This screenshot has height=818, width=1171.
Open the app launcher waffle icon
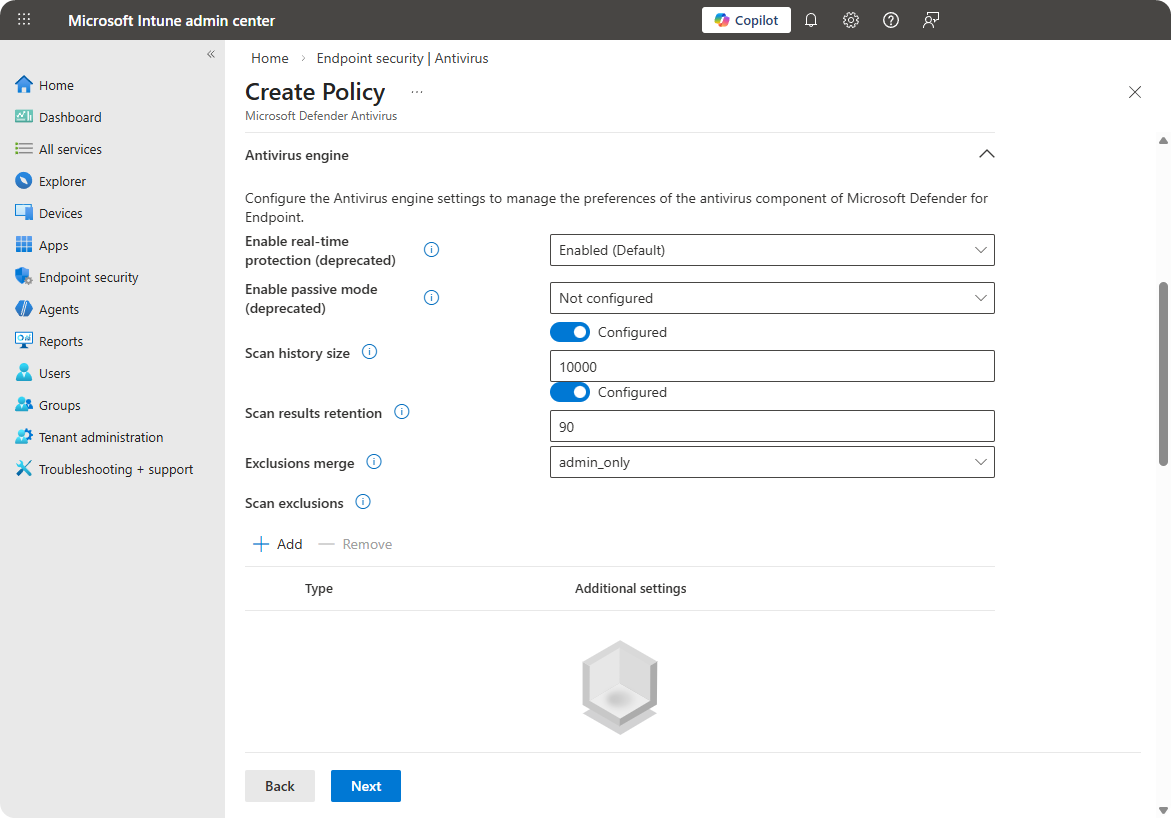24,20
